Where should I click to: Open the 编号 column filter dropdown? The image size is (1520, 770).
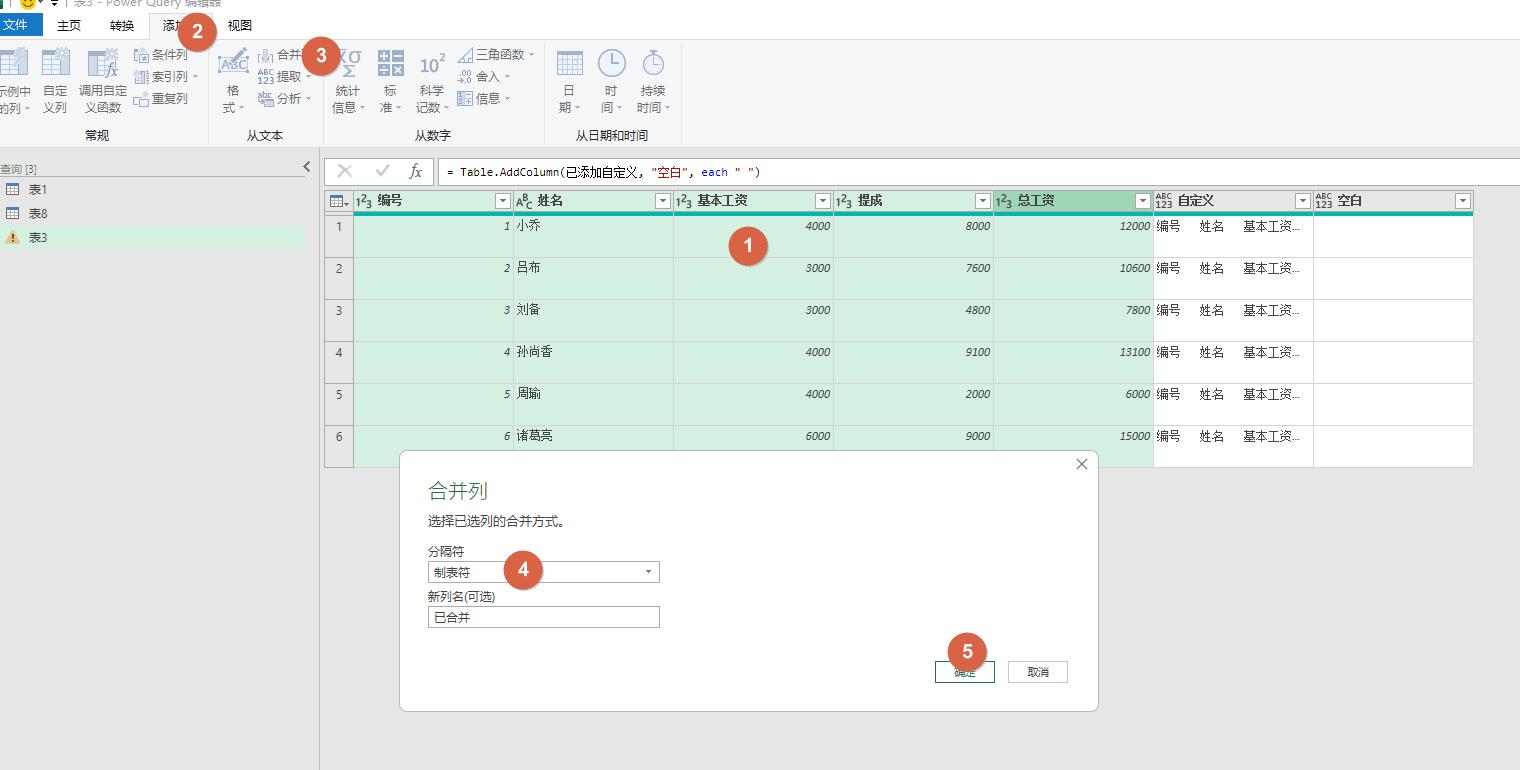(502, 200)
